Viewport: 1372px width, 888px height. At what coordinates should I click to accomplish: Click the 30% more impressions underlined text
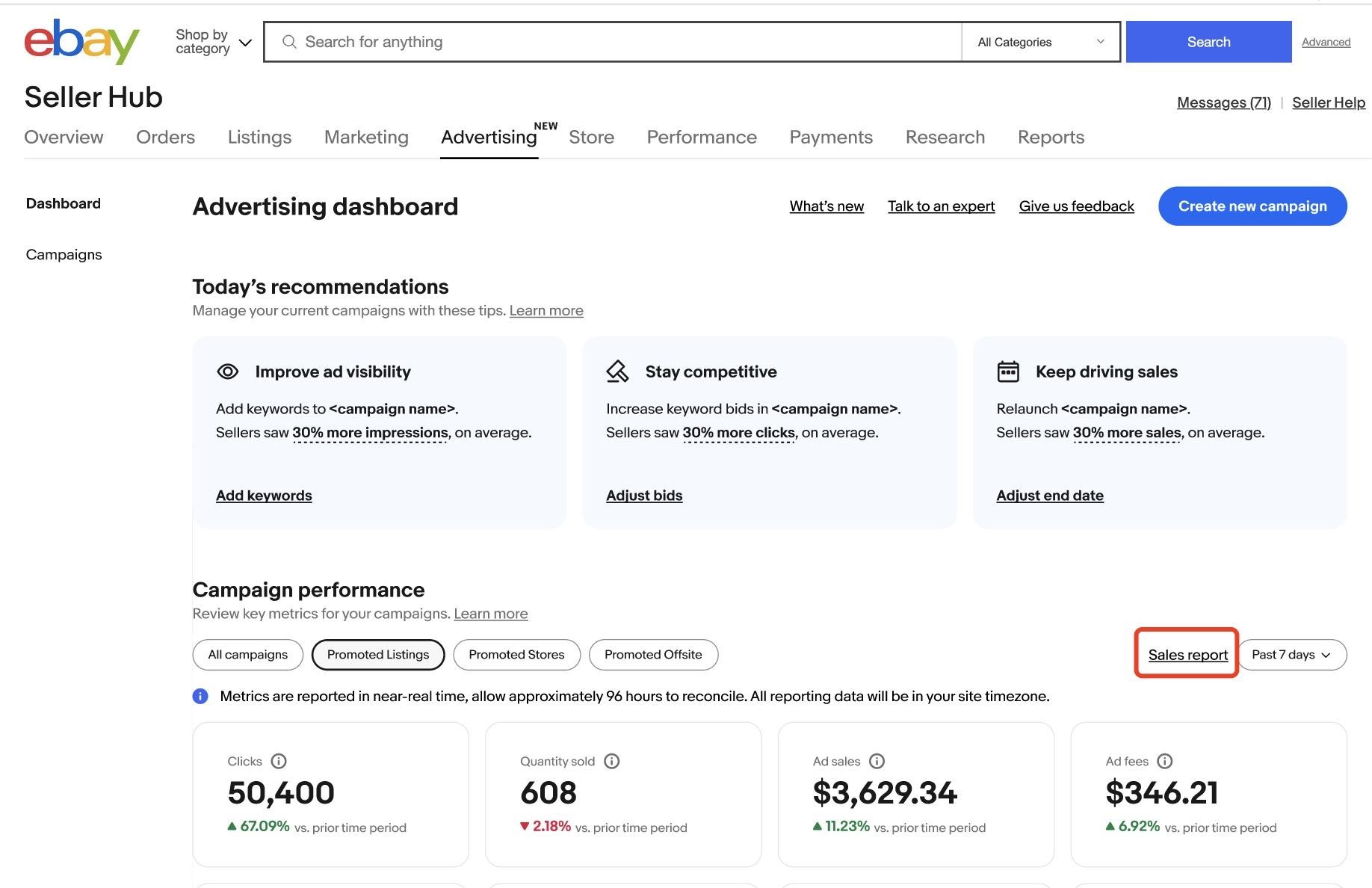[371, 433]
